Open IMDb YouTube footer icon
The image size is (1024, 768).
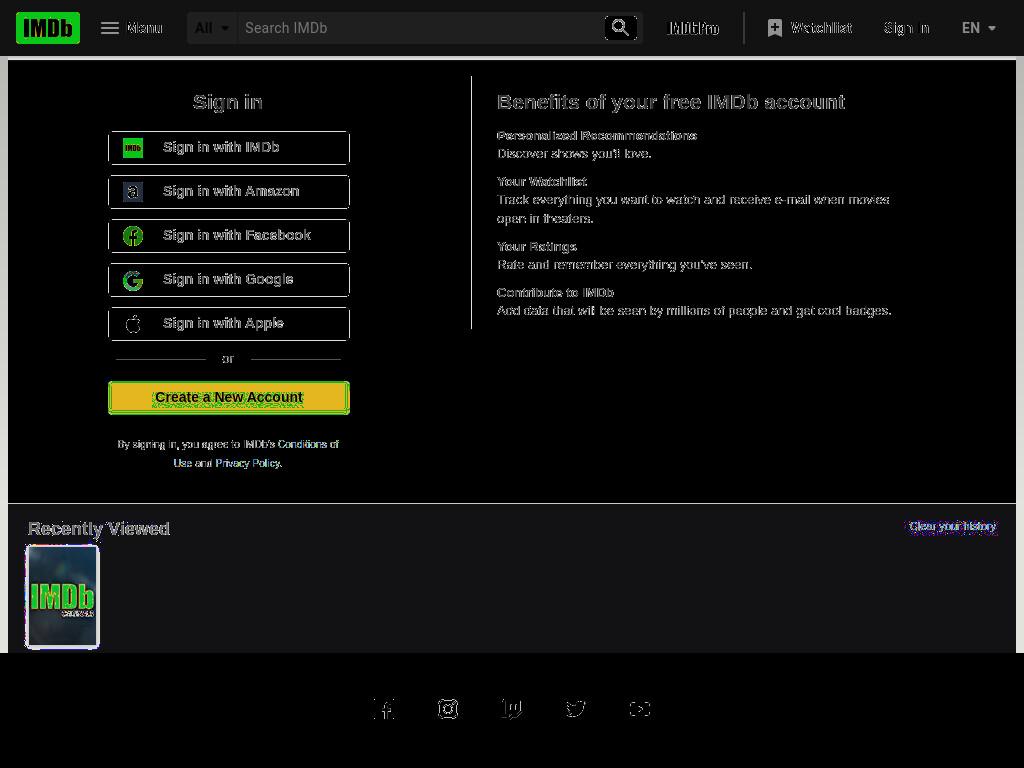coord(639,709)
